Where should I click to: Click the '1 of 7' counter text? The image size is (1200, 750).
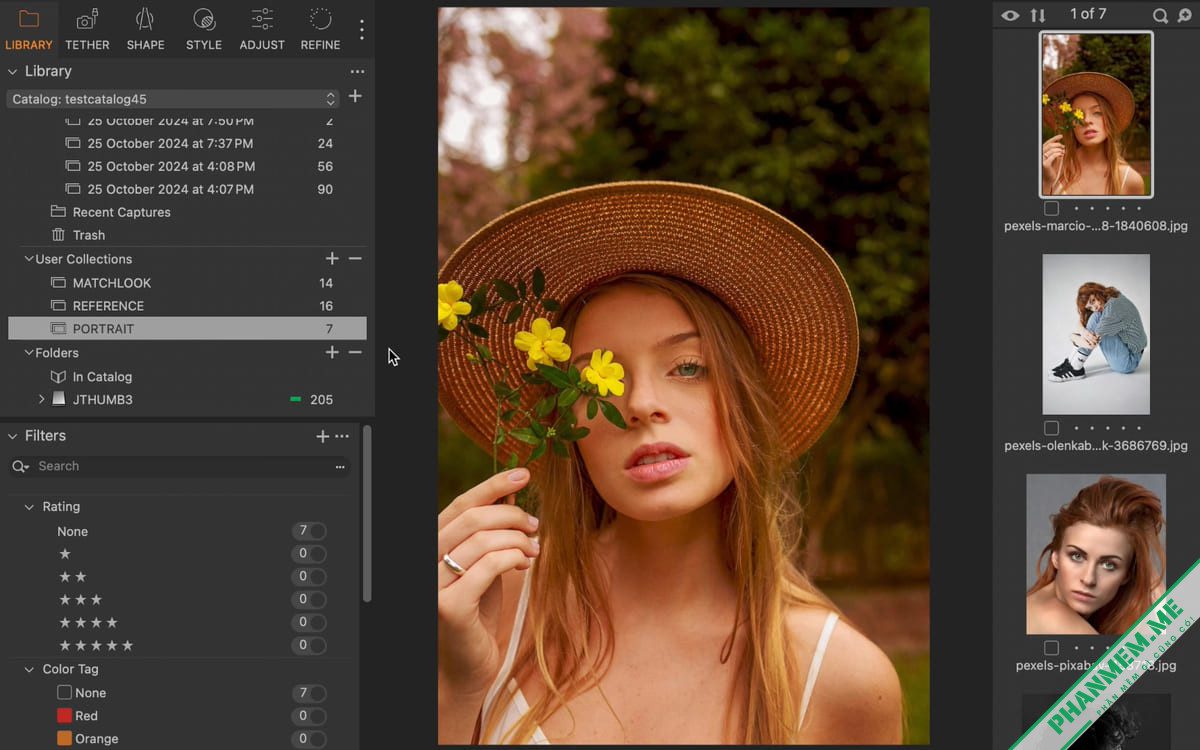(x=1088, y=14)
